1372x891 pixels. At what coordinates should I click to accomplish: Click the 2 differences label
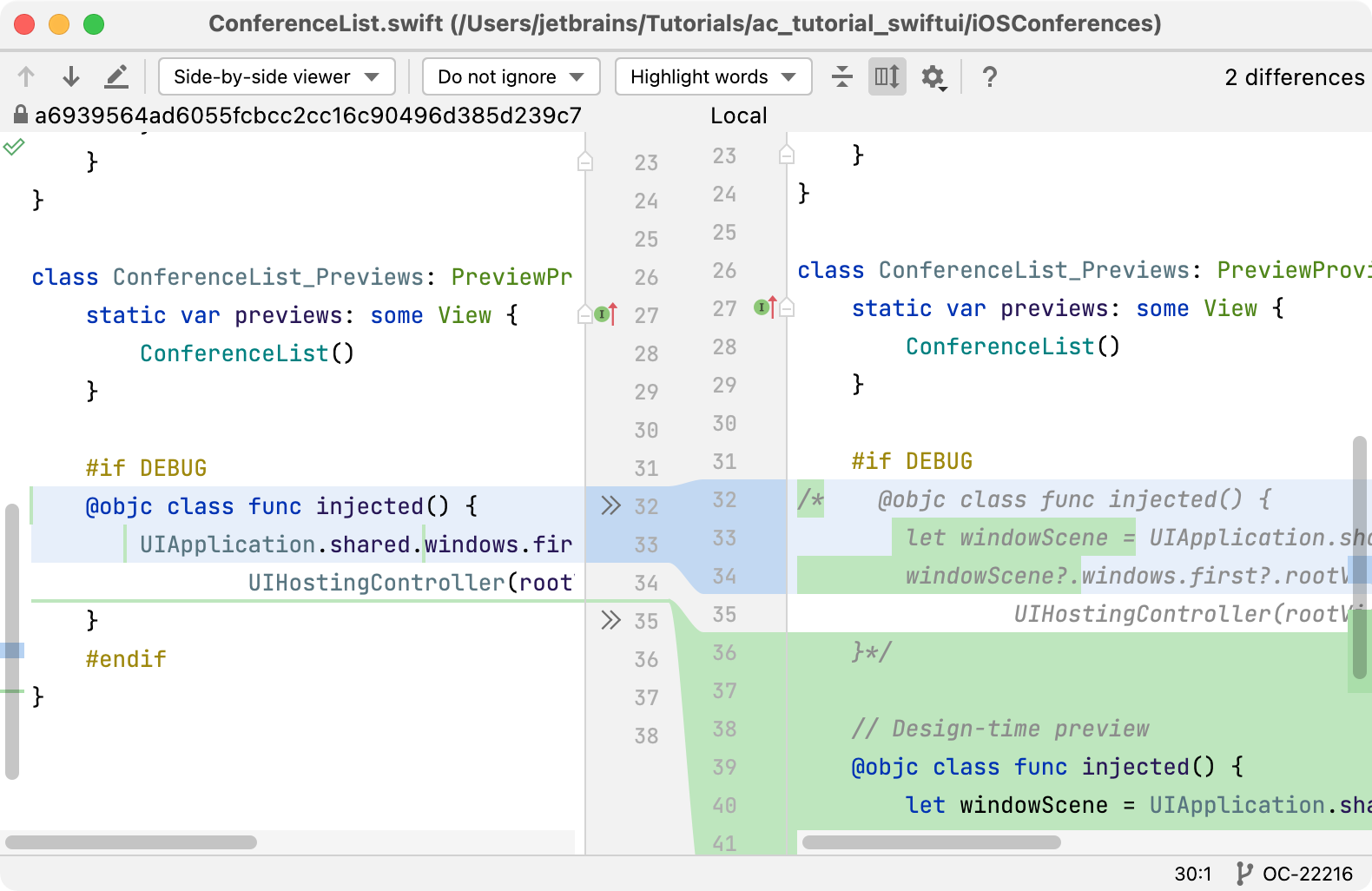tap(1295, 77)
